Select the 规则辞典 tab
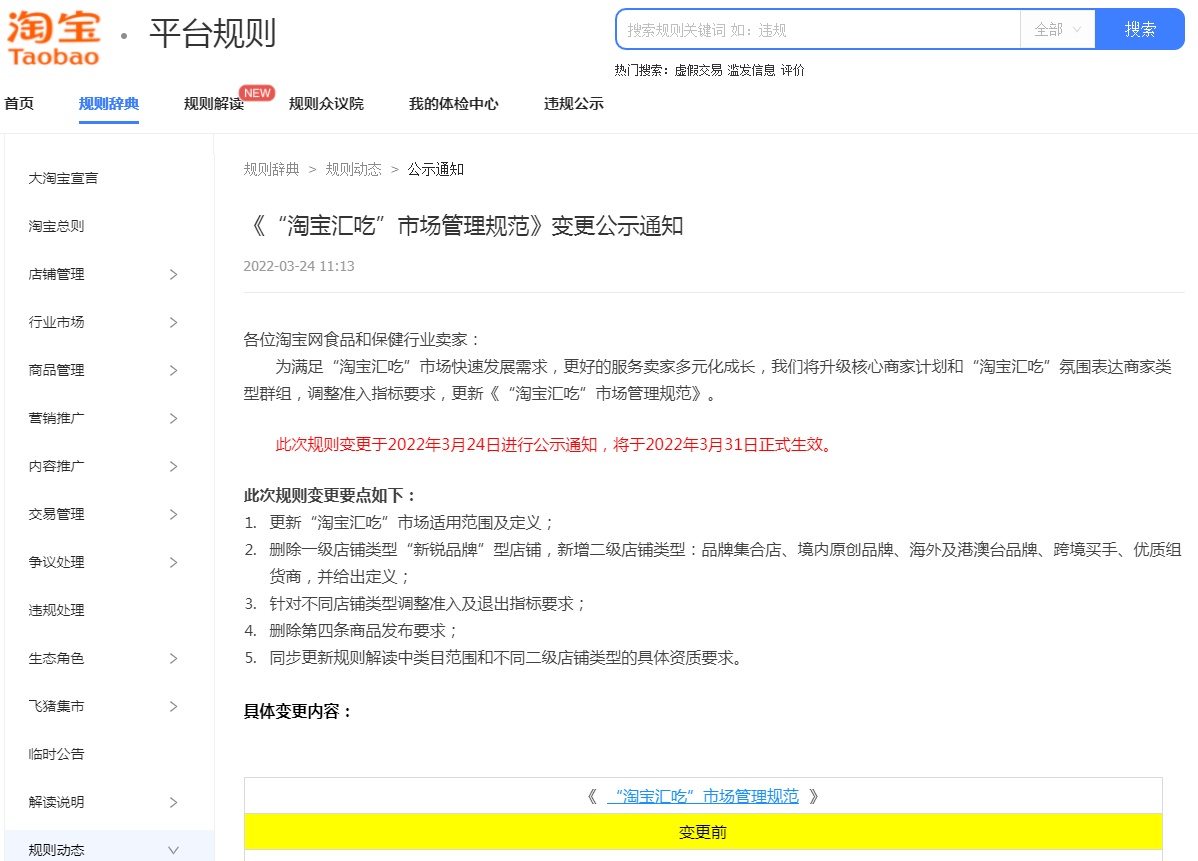The width and height of the screenshot is (1198, 861). click(x=108, y=104)
